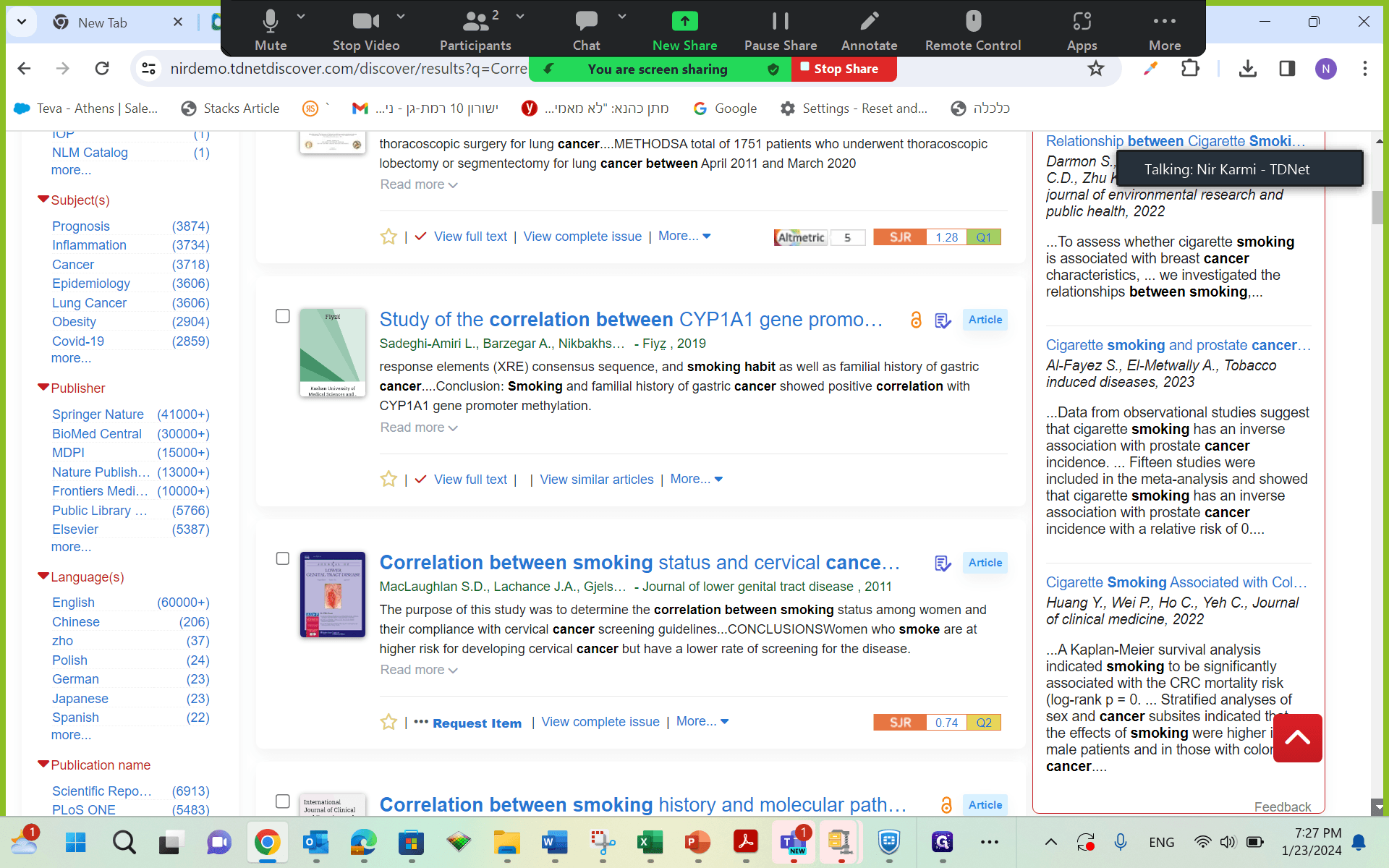This screenshot has height=868, width=1389.
Task: Open the Zoom Chat panel
Action: pyautogui.click(x=586, y=30)
